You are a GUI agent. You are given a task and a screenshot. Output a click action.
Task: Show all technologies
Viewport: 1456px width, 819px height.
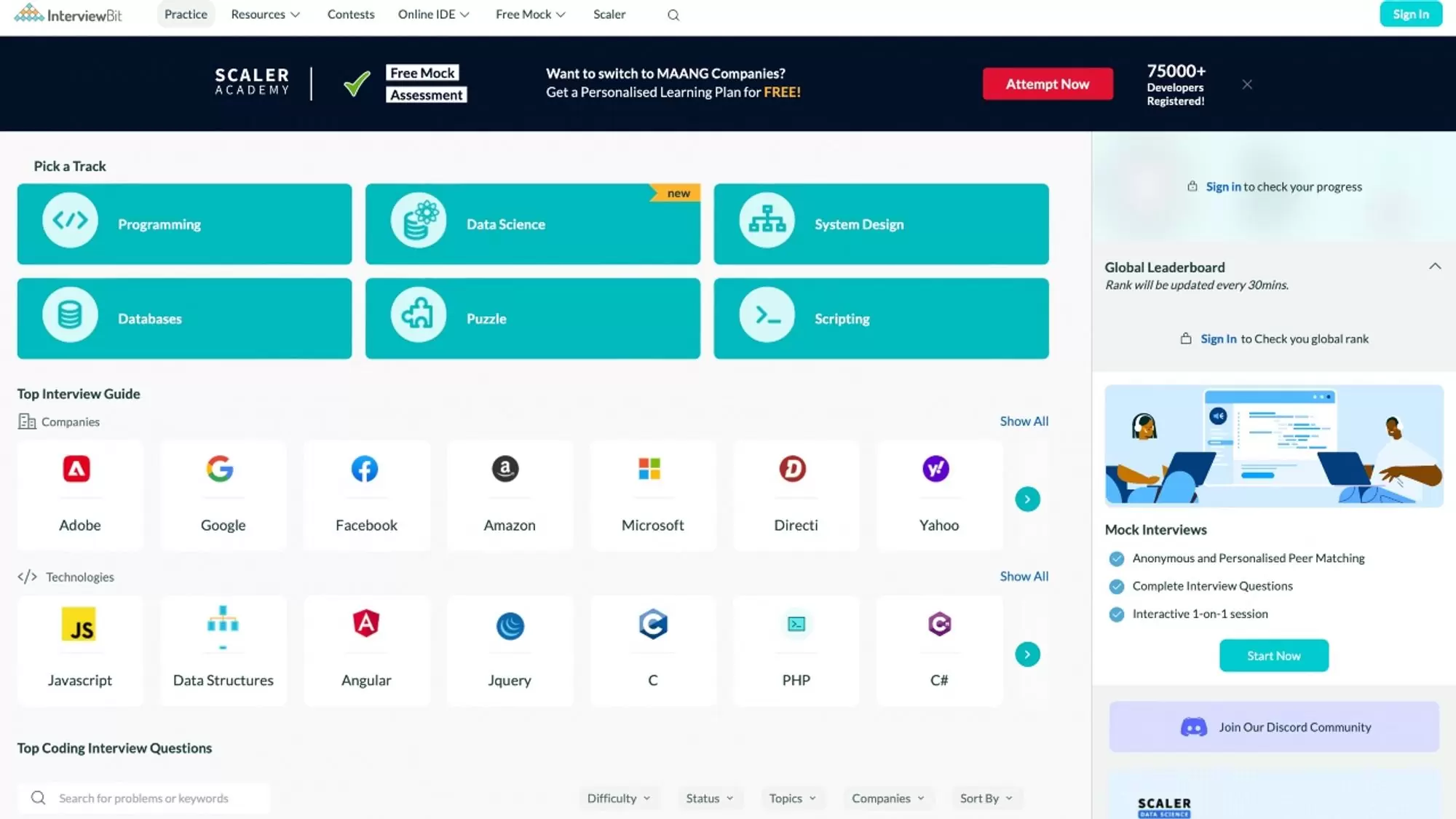[1024, 577]
